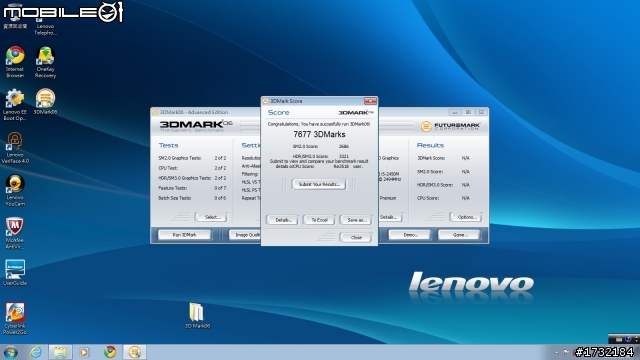The height and width of the screenshot is (360, 640).
Task: Open McAfee AntiVirus desktop icon
Action: [15, 233]
